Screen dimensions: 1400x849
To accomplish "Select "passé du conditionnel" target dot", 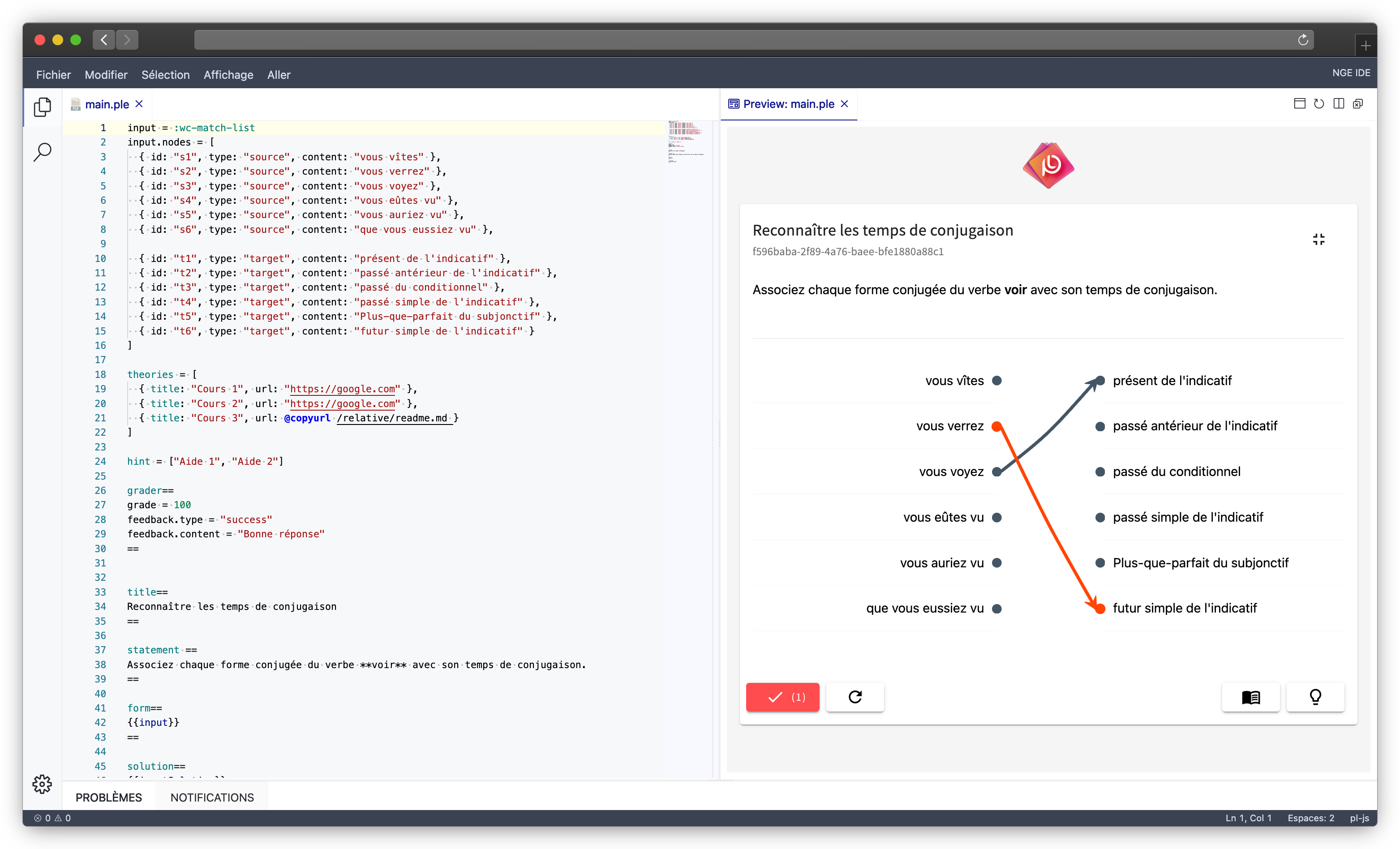I will (x=1100, y=472).
